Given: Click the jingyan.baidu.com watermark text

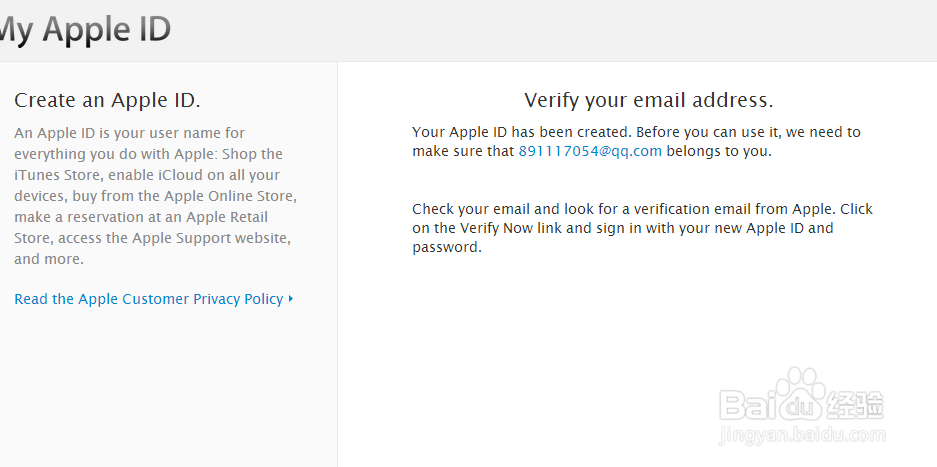Looking at the screenshot, I should coord(801,436).
